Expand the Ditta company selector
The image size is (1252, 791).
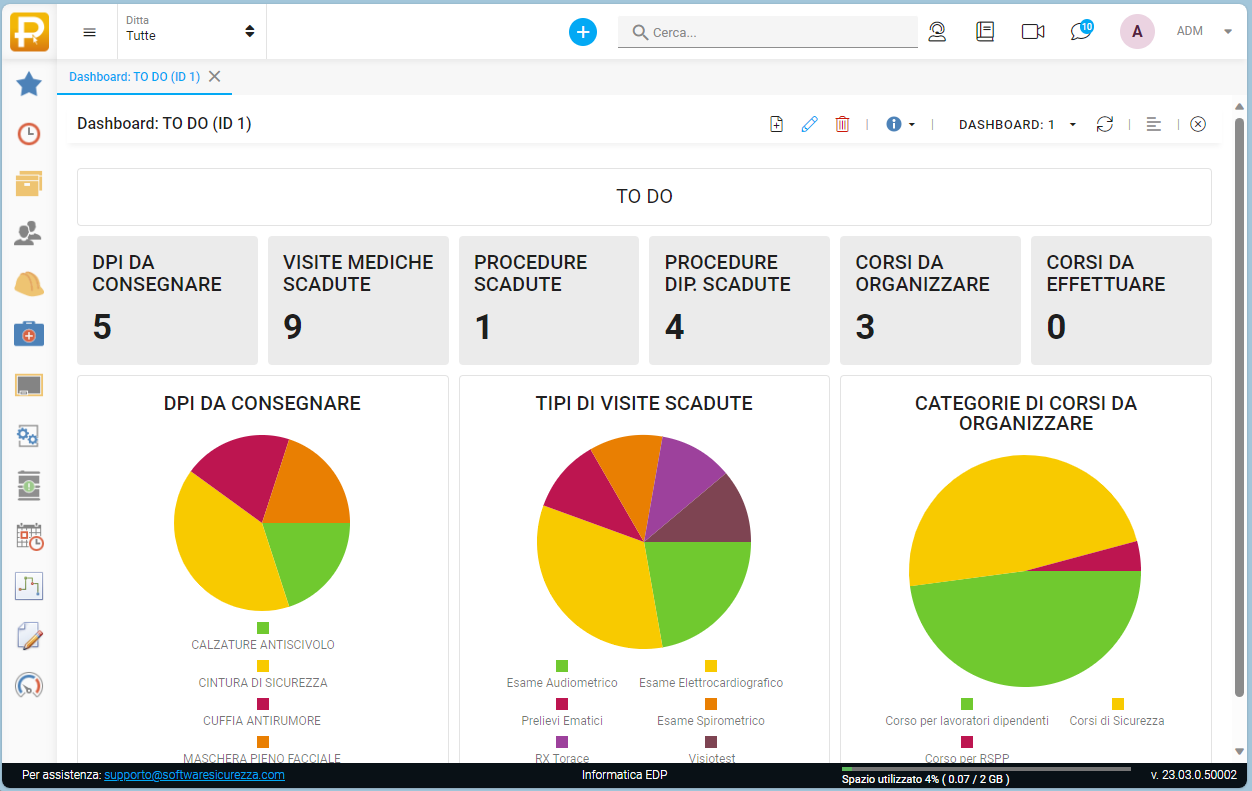[190, 31]
